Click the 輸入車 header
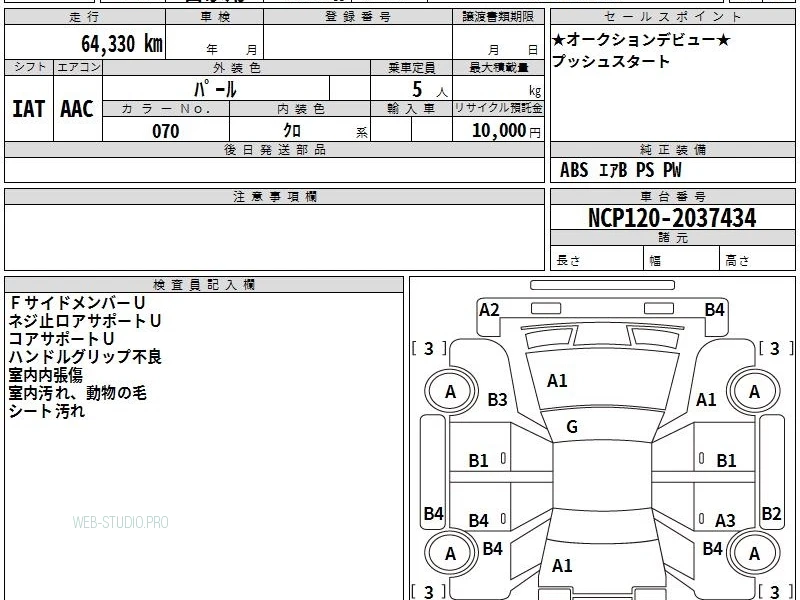The image size is (800, 600). 411,109
